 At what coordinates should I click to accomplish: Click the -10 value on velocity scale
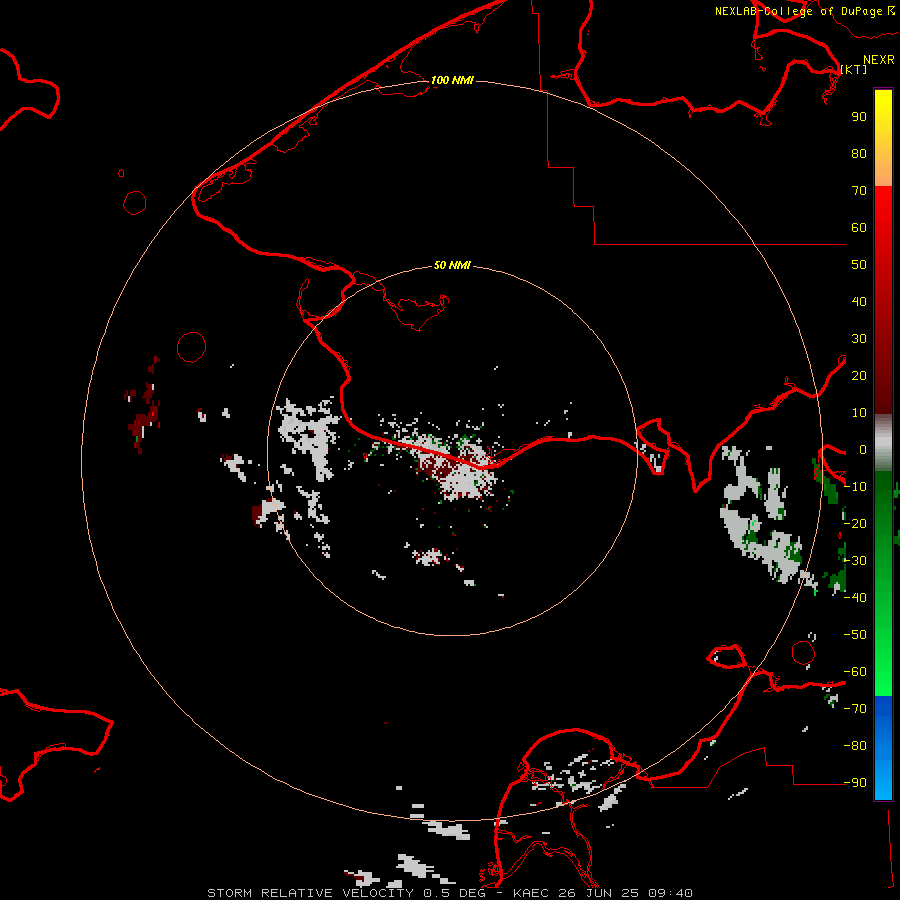[855, 487]
